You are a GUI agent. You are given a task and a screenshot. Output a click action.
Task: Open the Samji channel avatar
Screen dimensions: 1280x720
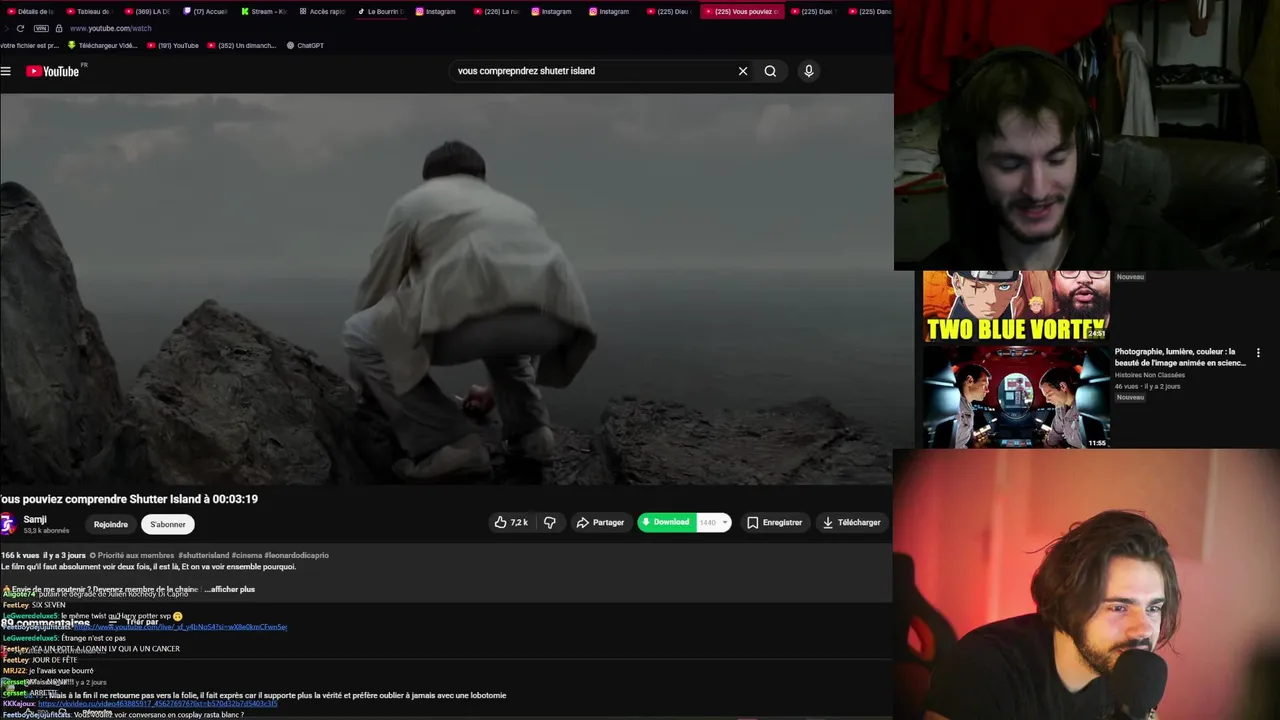pyautogui.click(x=8, y=523)
